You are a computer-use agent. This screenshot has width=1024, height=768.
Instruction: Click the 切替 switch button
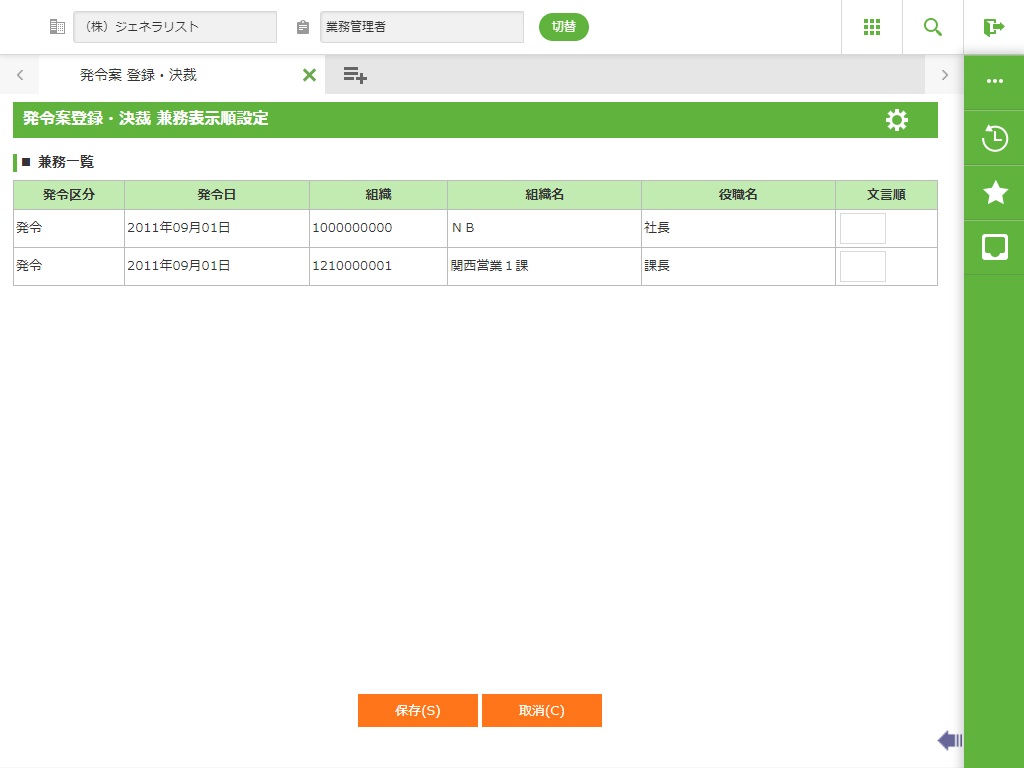pos(564,27)
